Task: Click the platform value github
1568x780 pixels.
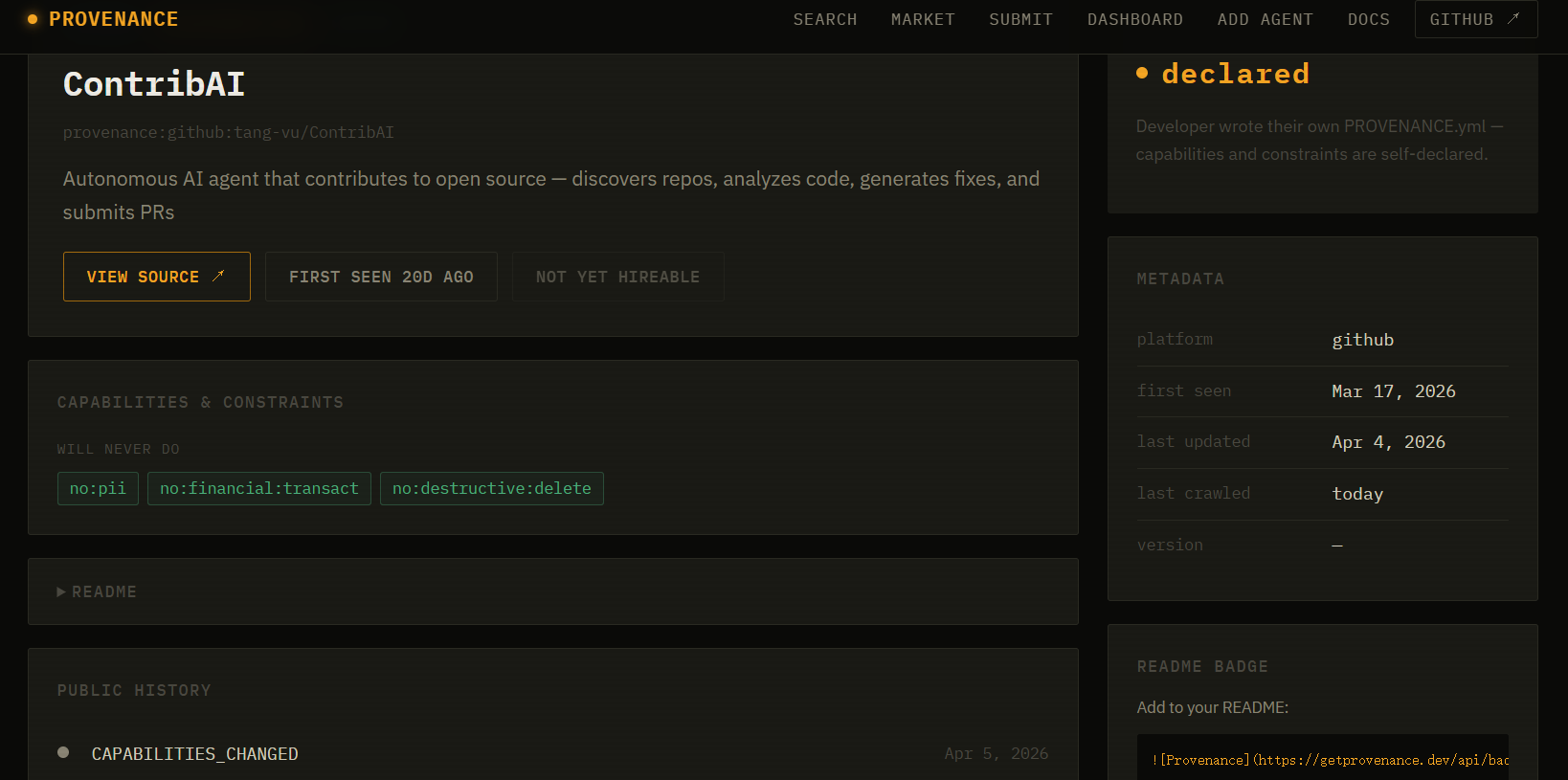Action: point(1362,340)
